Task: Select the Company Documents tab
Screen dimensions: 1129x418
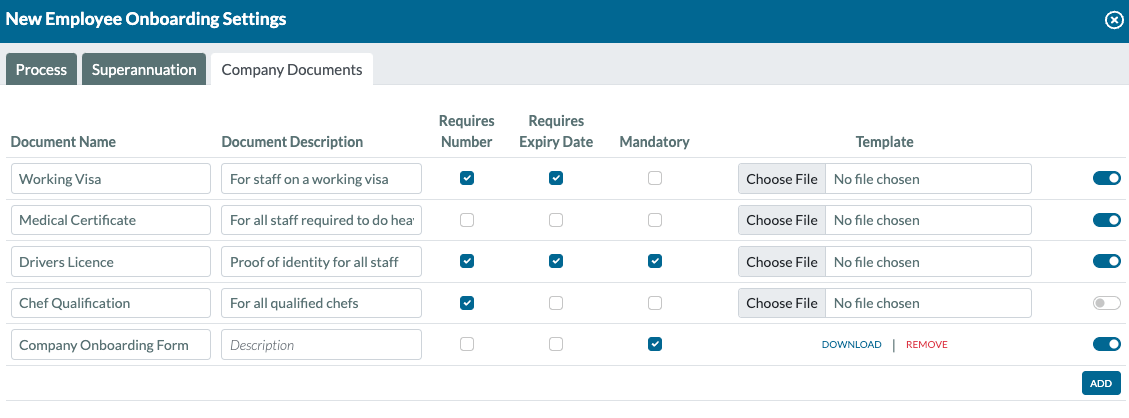Action: pyautogui.click(x=292, y=70)
